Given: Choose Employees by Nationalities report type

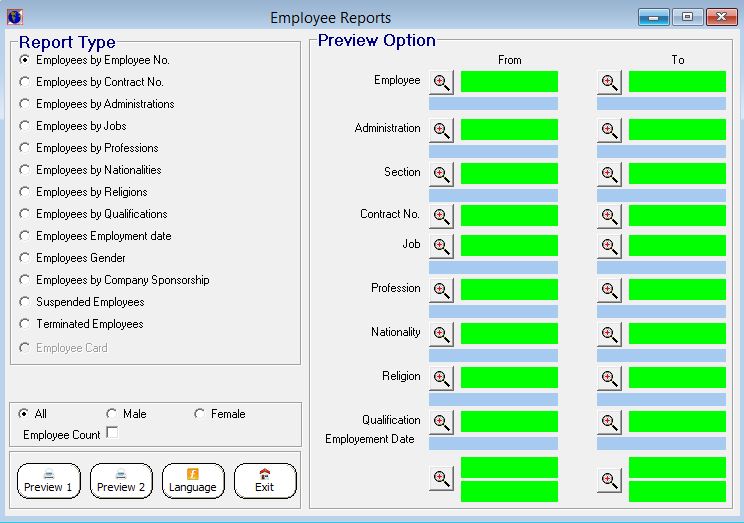Looking at the screenshot, I should coord(25,170).
